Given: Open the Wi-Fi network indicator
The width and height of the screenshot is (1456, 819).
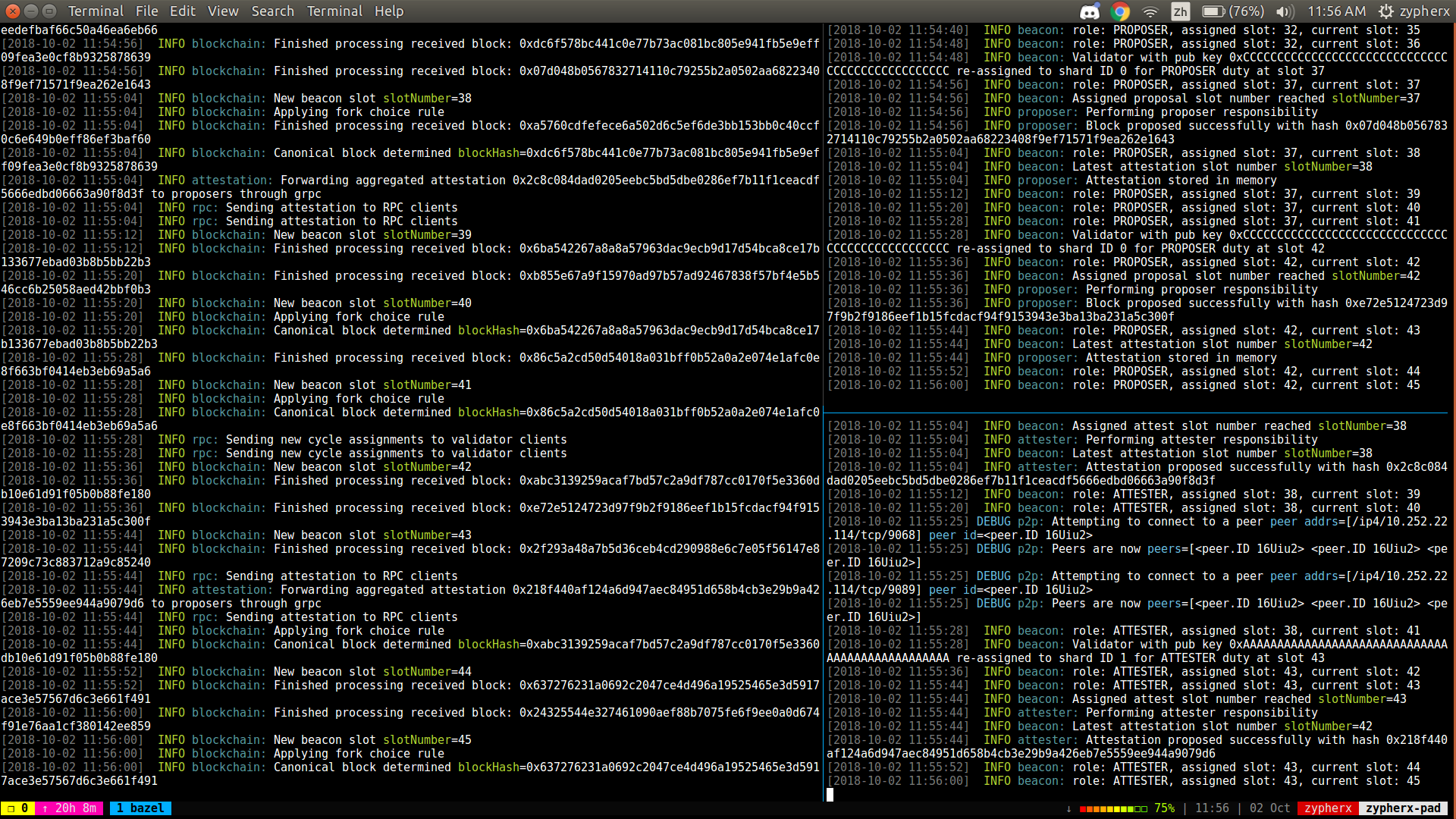Looking at the screenshot, I should point(1150,11).
